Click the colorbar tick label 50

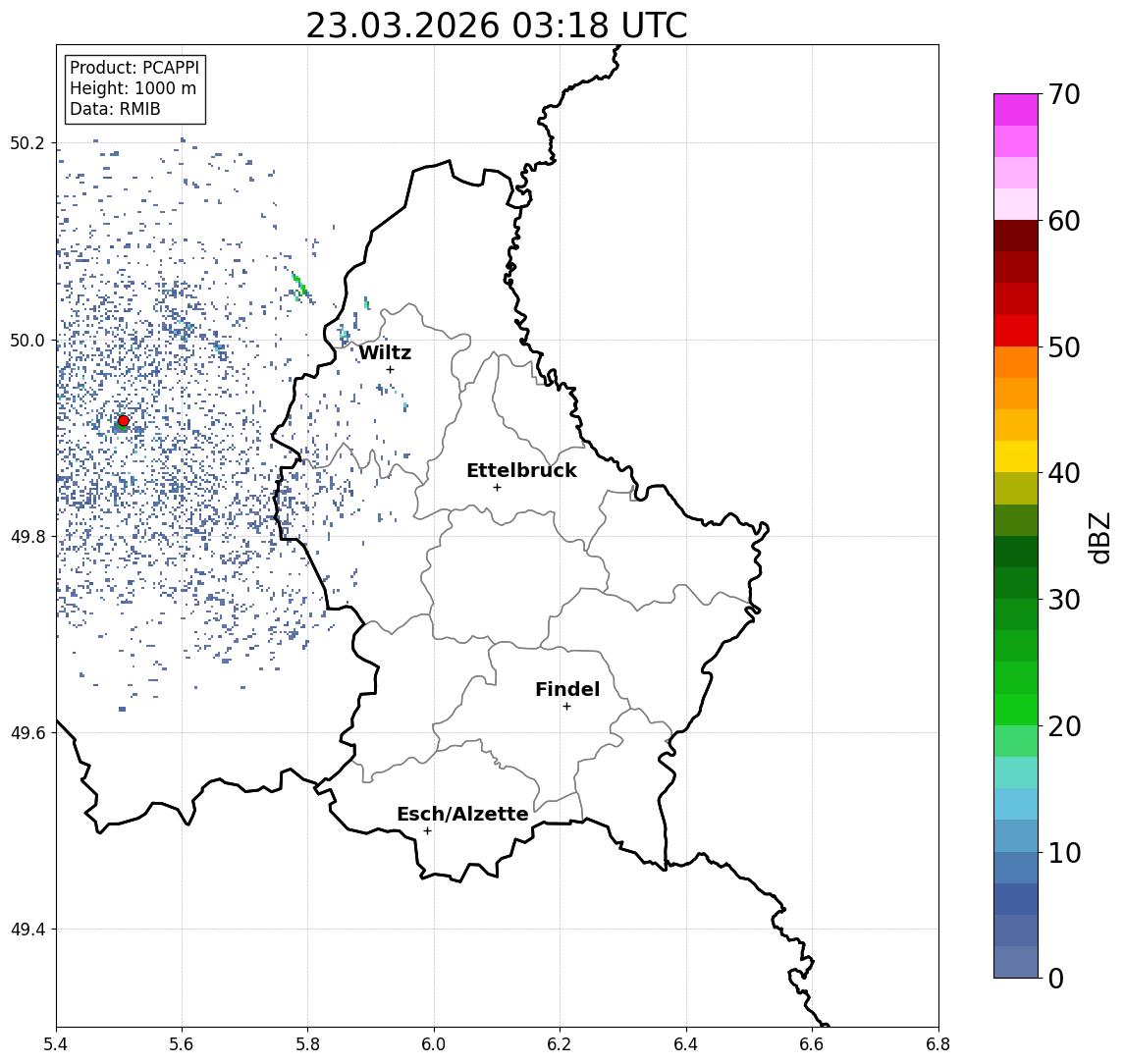click(1064, 347)
